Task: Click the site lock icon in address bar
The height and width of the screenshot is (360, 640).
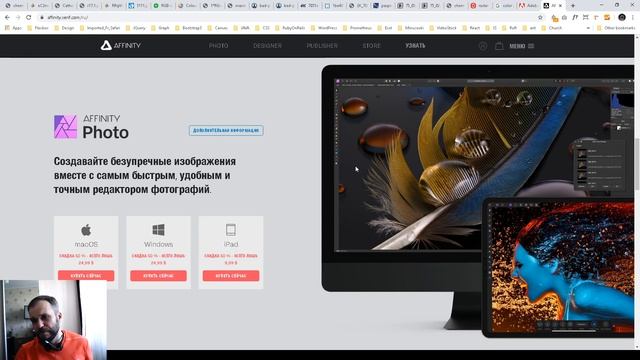Action: coord(42,18)
